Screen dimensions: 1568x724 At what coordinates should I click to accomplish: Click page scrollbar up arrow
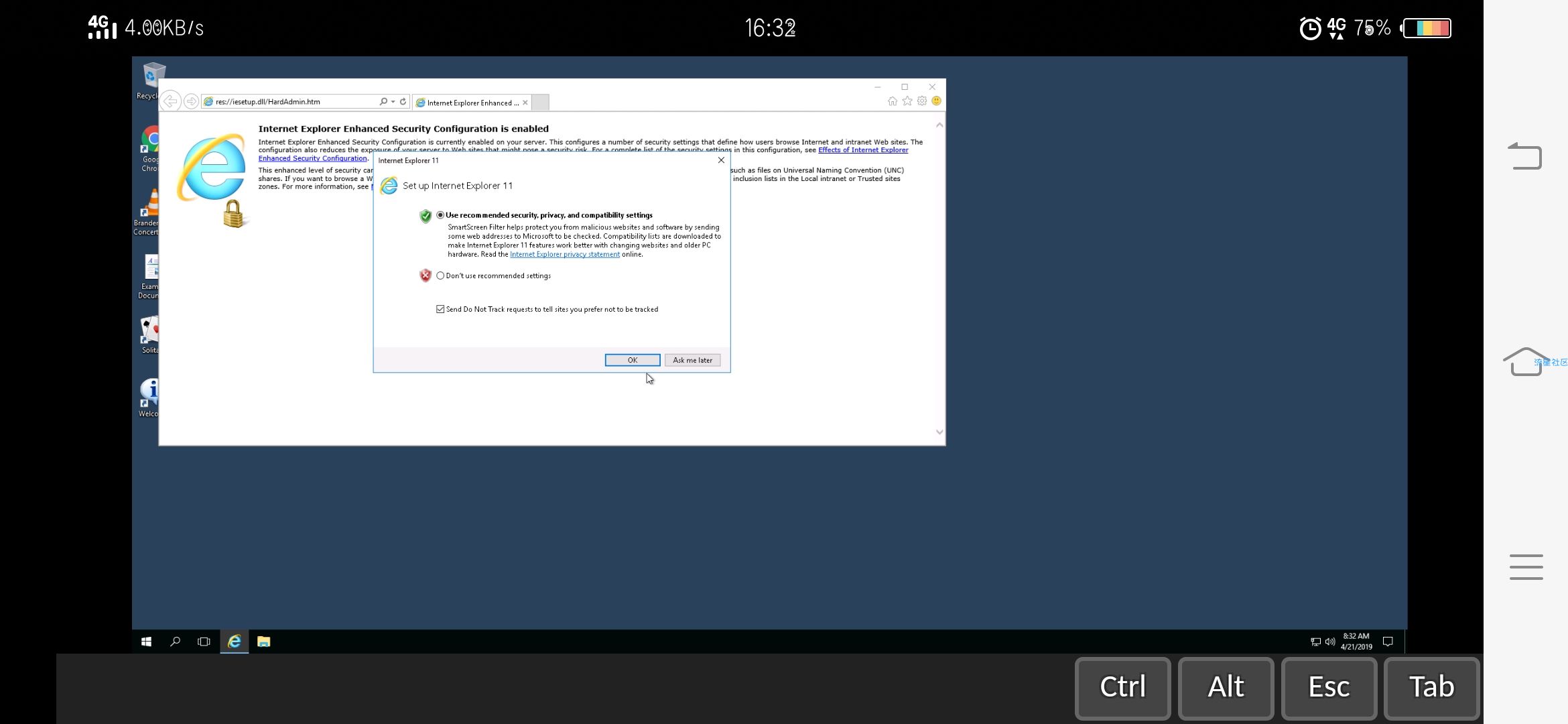(939, 125)
